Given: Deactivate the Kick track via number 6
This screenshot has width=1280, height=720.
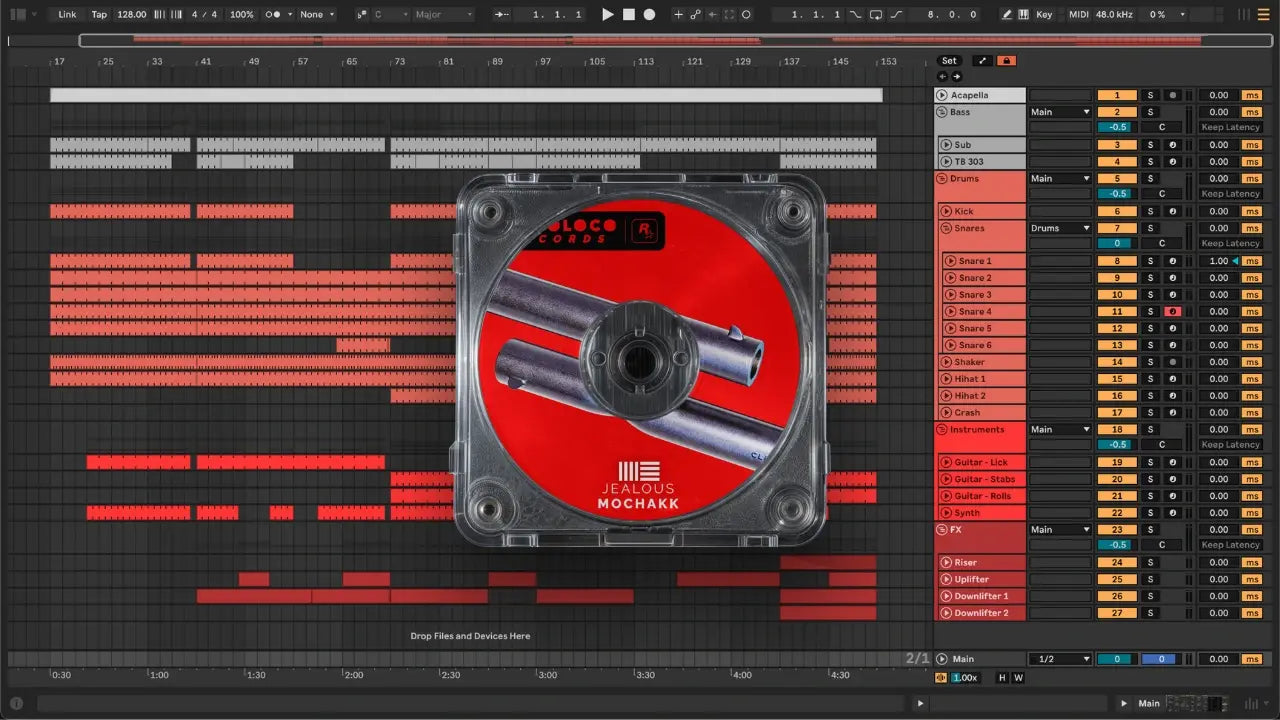Looking at the screenshot, I should (1117, 212).
